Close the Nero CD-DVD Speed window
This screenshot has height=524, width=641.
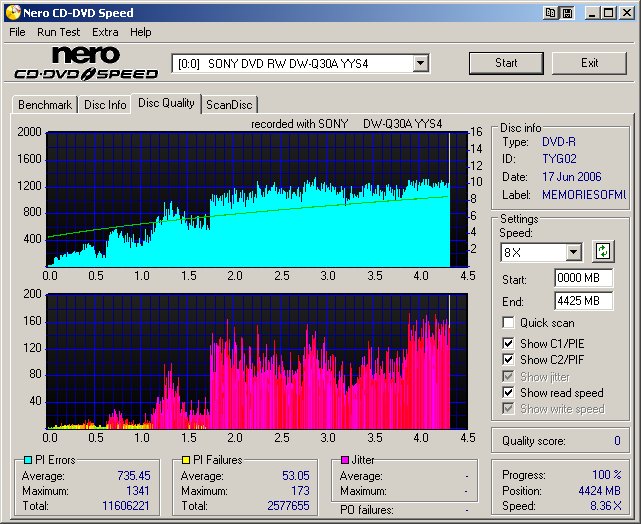[626, 13]
